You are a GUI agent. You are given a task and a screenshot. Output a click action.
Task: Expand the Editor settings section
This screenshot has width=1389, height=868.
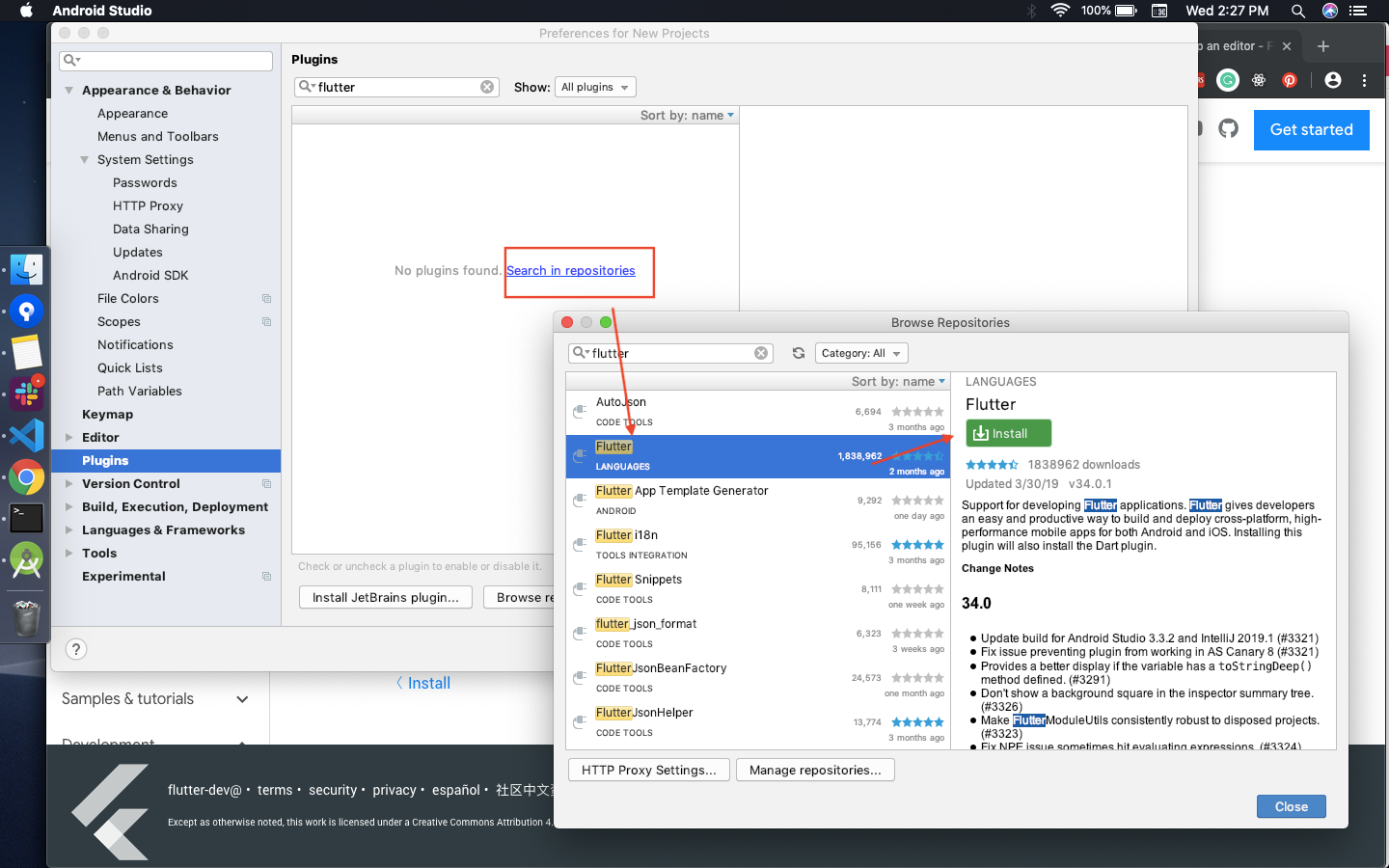(x=68, y=438)
